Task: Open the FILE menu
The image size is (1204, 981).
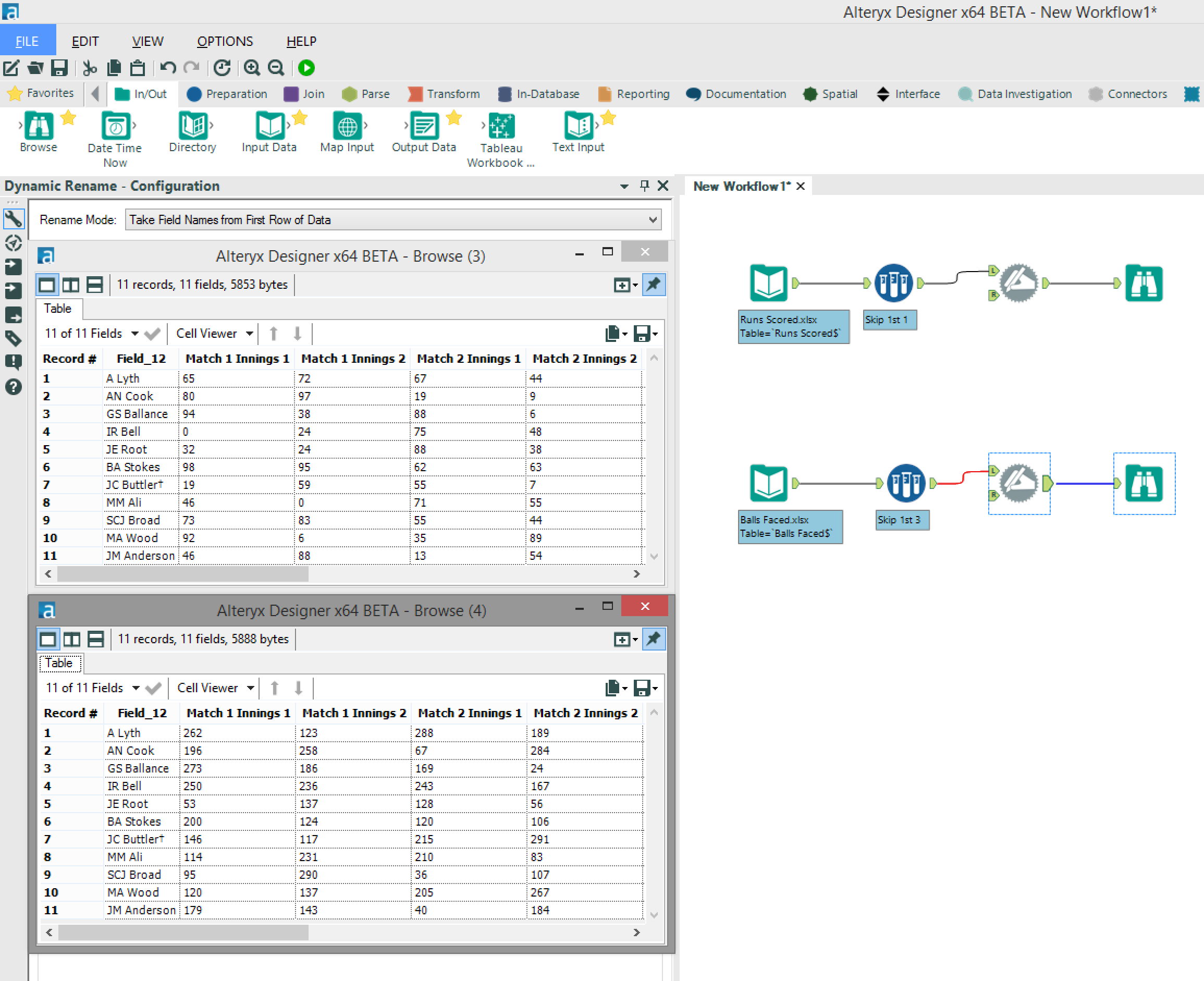Action: pyautogui.click(x=27, y=41)
